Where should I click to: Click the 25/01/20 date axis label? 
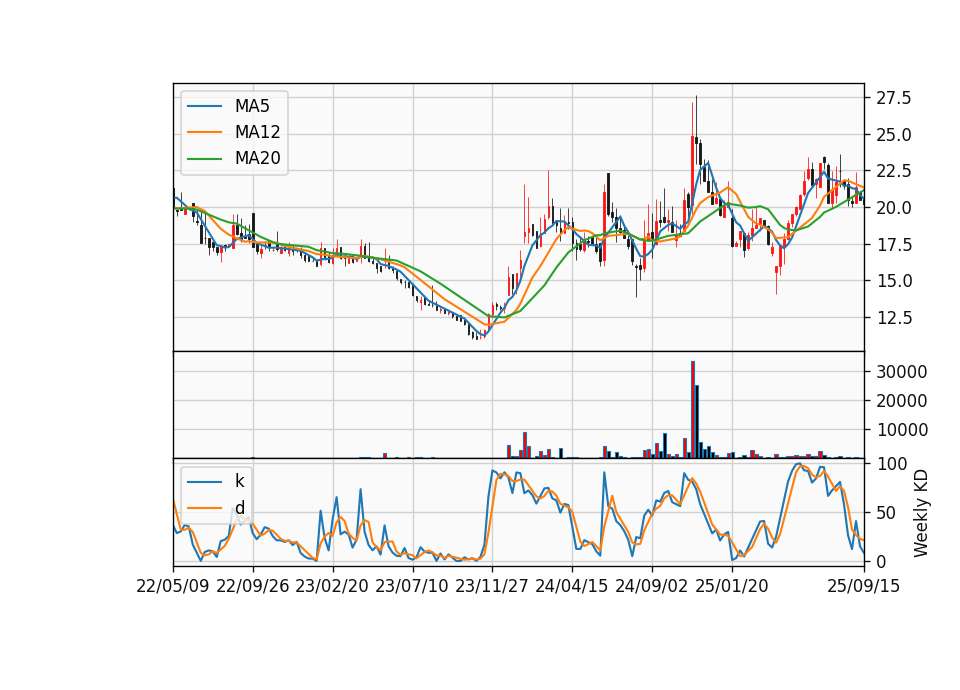coord(732,586)
